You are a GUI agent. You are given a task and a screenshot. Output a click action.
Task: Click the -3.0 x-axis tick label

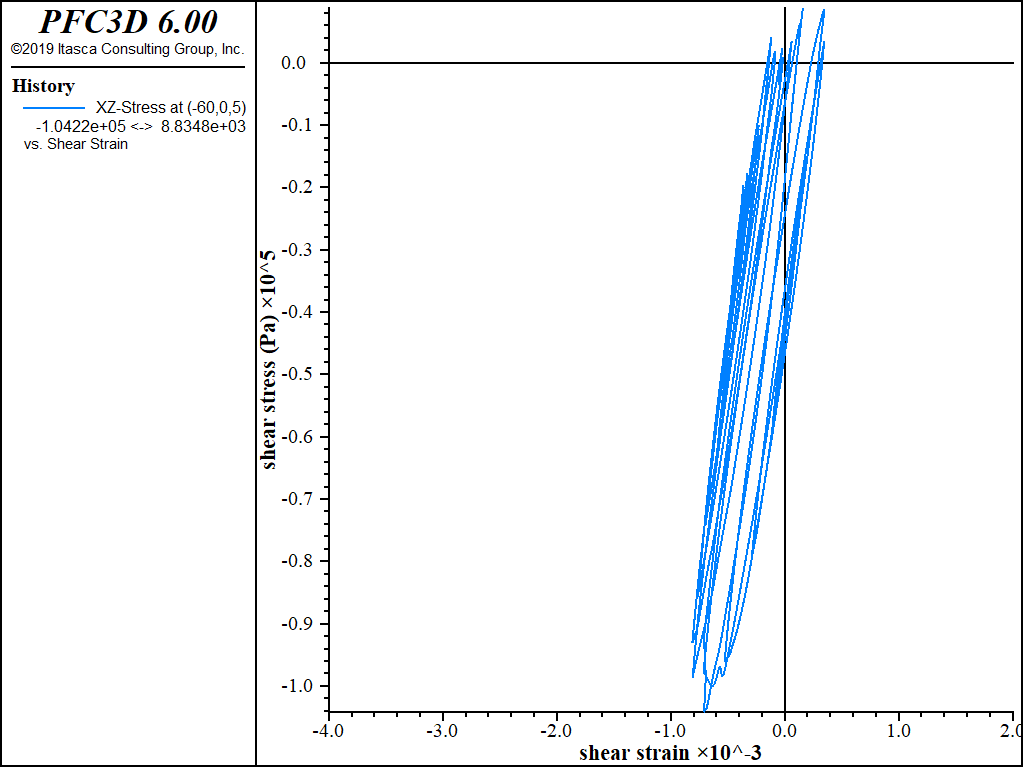pyautogui.click(x=442, y=729)
